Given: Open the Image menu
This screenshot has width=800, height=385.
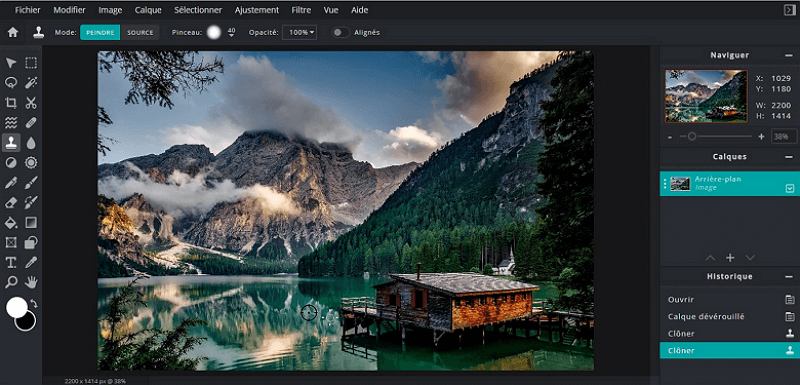Looking at the screenshot, I should pyautogui.click(x=110, y=10).
